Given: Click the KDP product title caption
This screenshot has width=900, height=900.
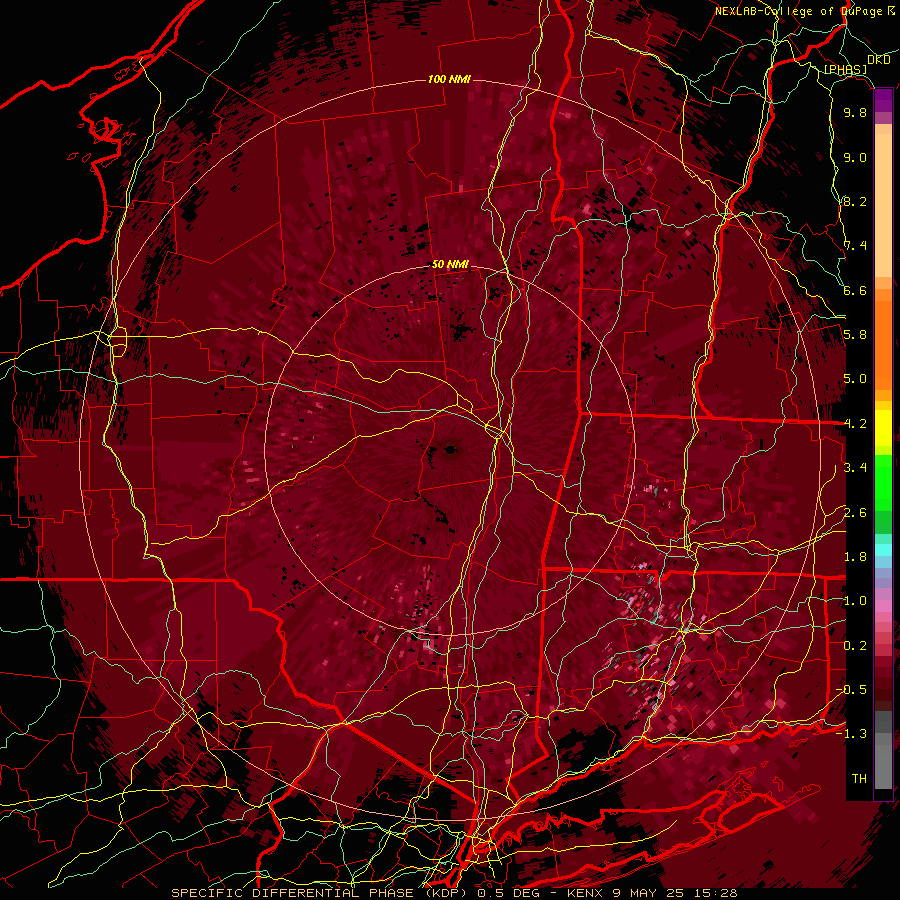Looking at the screenshot, I should pyautogui.click(x=454, y=893).
